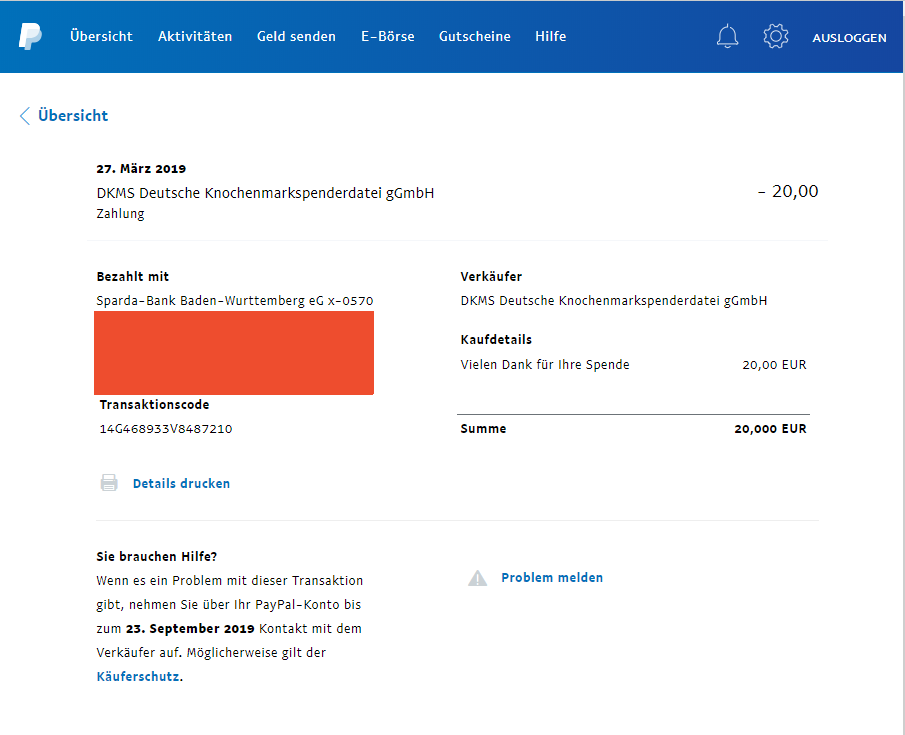Click the printer icon next to Details drucken
Viewport: 905px width, 735px height.
tap(109, 483)
